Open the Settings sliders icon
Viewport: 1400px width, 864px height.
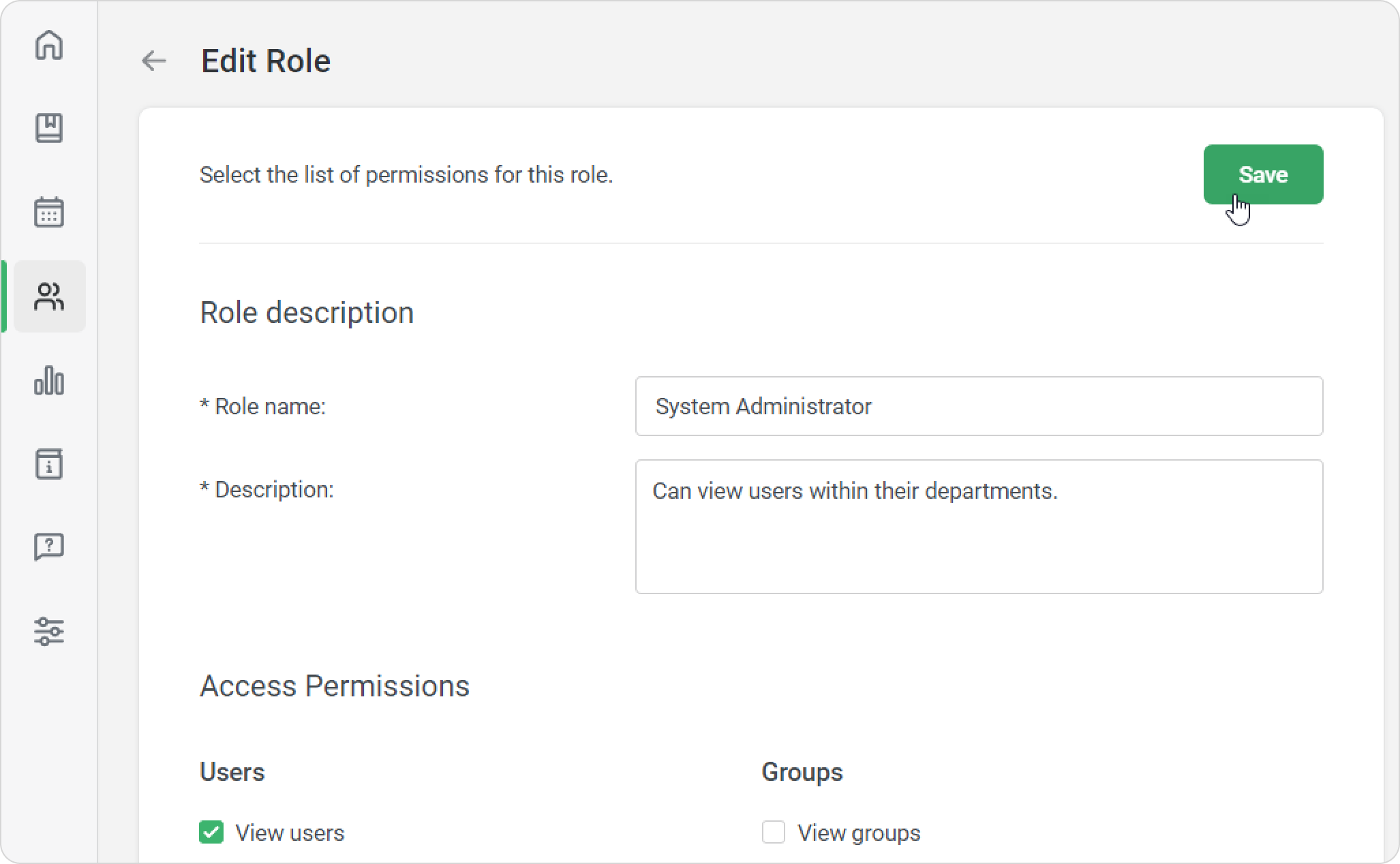[x=49, y=631]
